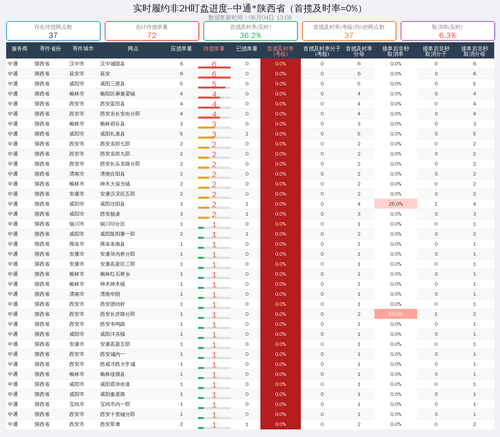
Task: Select network point 西咸沣西大学城
Action: (117, 364)
